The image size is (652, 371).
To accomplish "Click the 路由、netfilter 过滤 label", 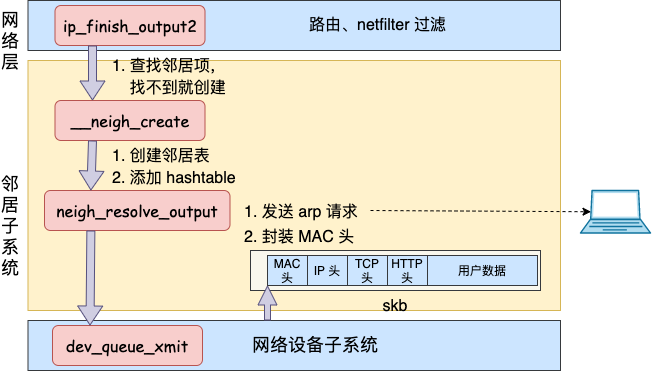I will (377, 25).
